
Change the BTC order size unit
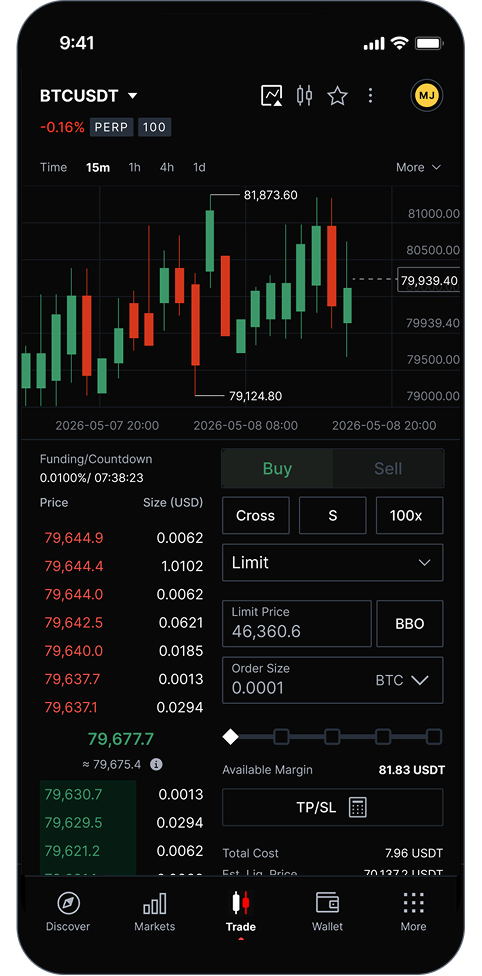pos(402,680)
